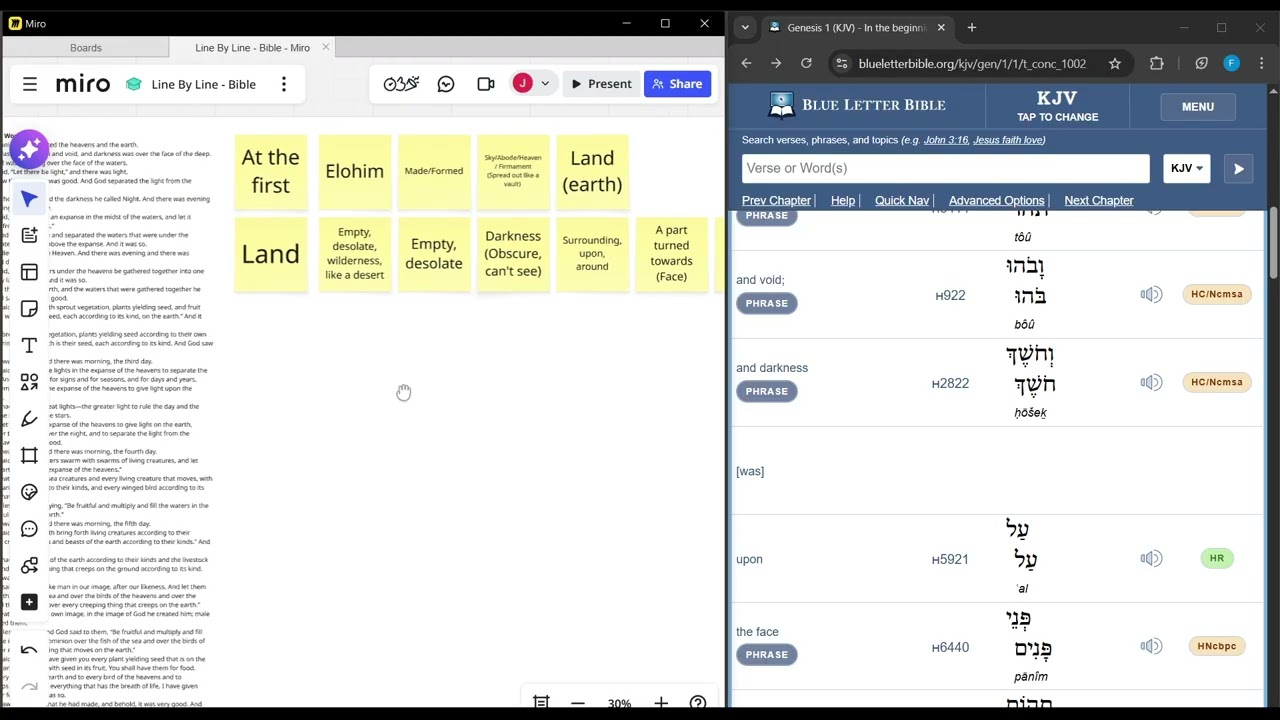Open a new Chrome tab
1280x720 pixels.
point(971,28)
